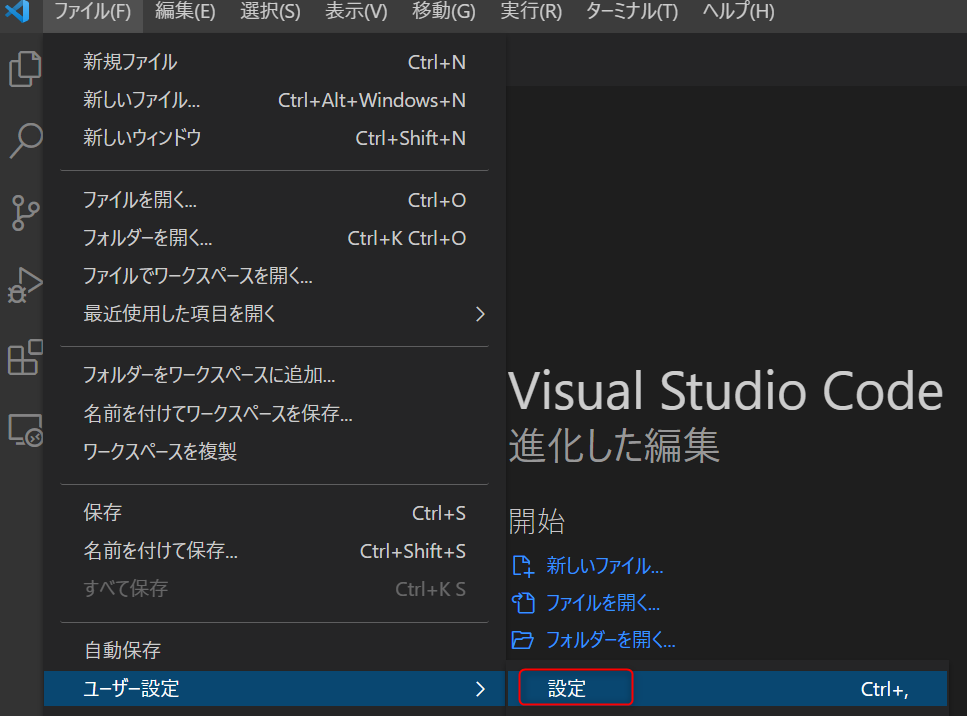Choose 新しいファイル... with Ctrl+Alt+Windows+N shortcut

point(274,100)
